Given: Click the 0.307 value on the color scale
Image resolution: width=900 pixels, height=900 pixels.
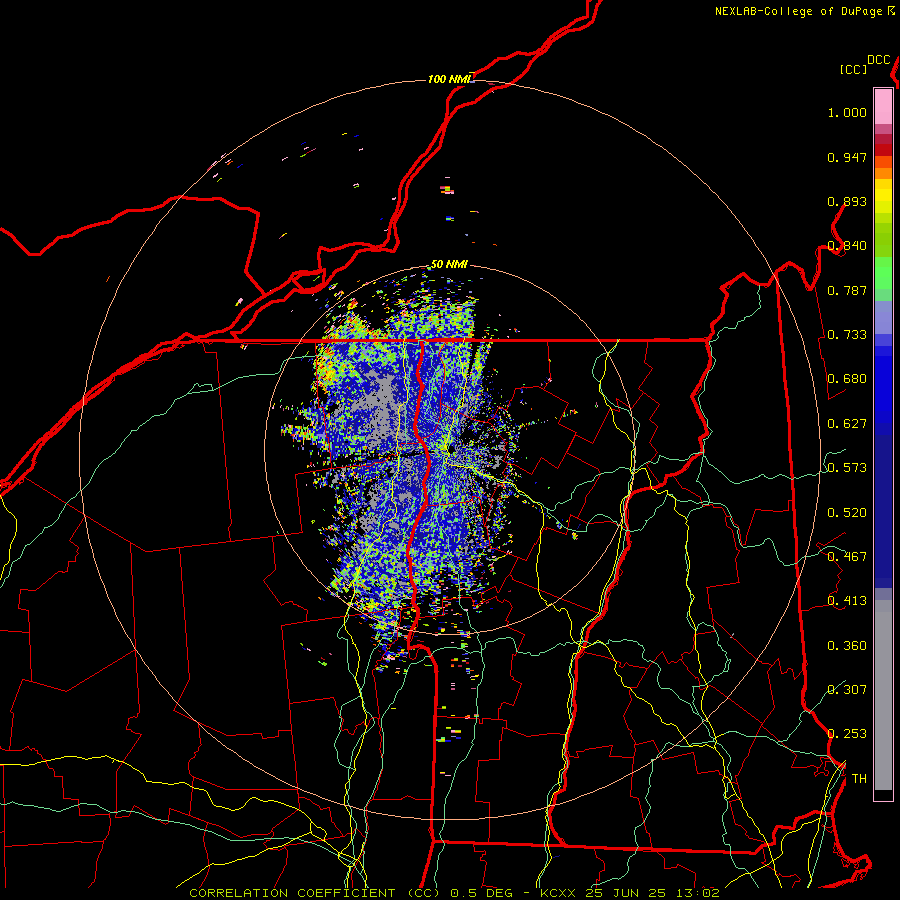Looking at the screenshot, I should coord(847,689).
